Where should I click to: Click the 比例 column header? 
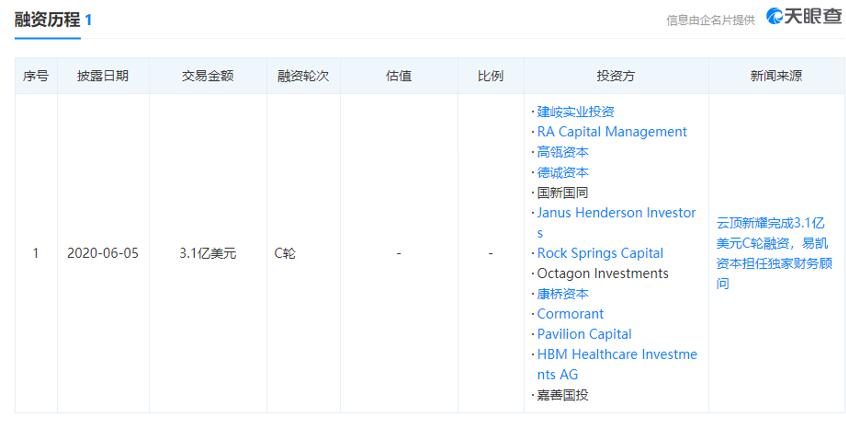[x=490, y=76]
